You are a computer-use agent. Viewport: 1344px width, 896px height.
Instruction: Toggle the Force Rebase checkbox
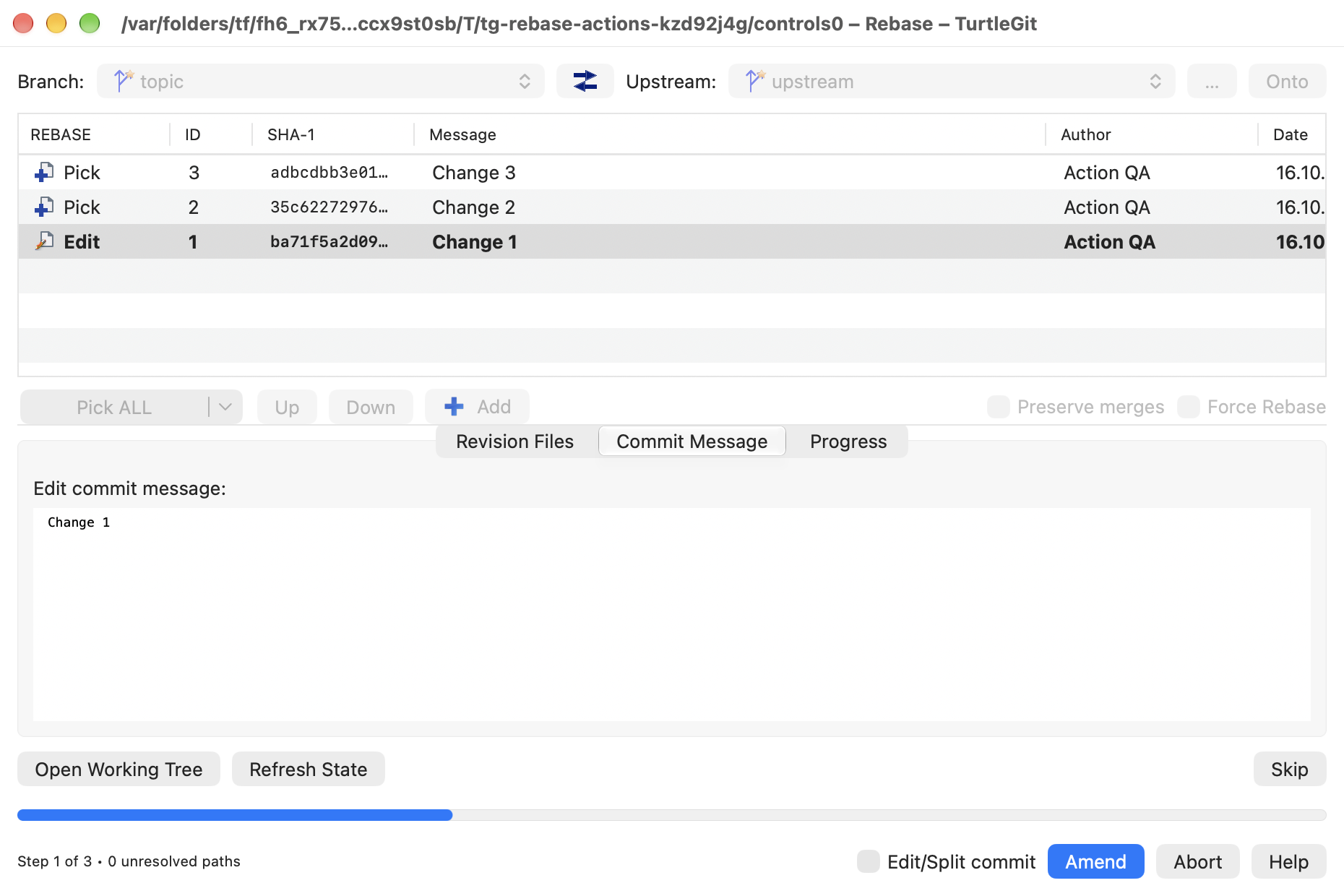coord(1189,407)
